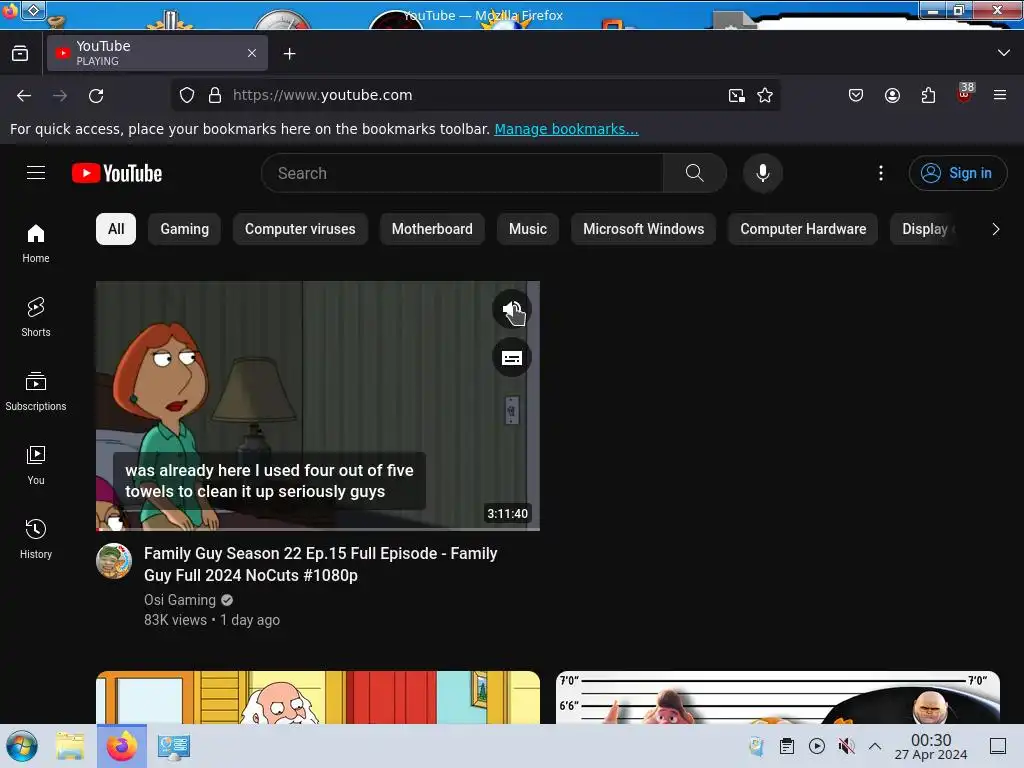Focus the YouTube Search field

(x=462, y=173)
